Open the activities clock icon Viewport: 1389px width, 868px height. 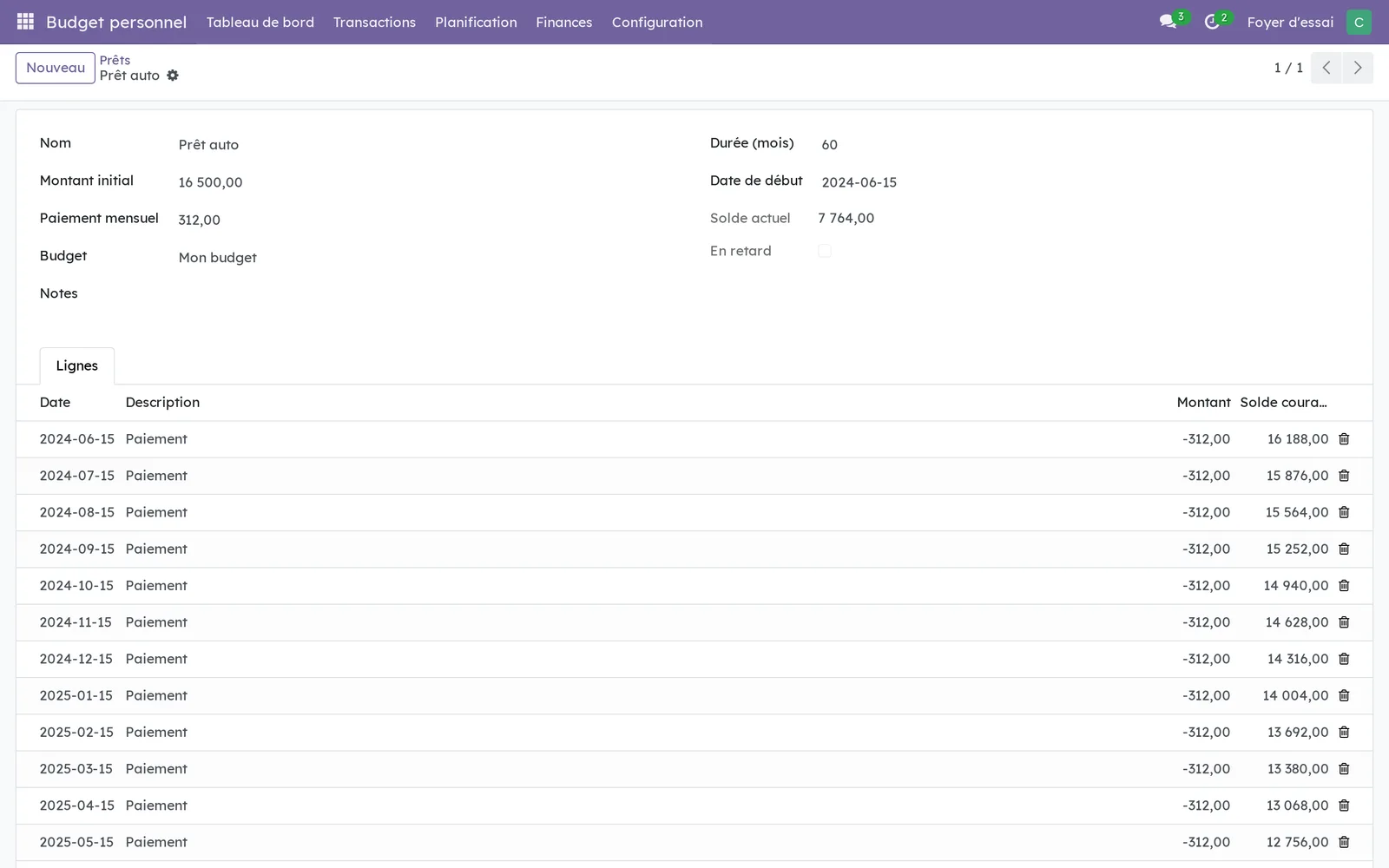(1212, 22)
